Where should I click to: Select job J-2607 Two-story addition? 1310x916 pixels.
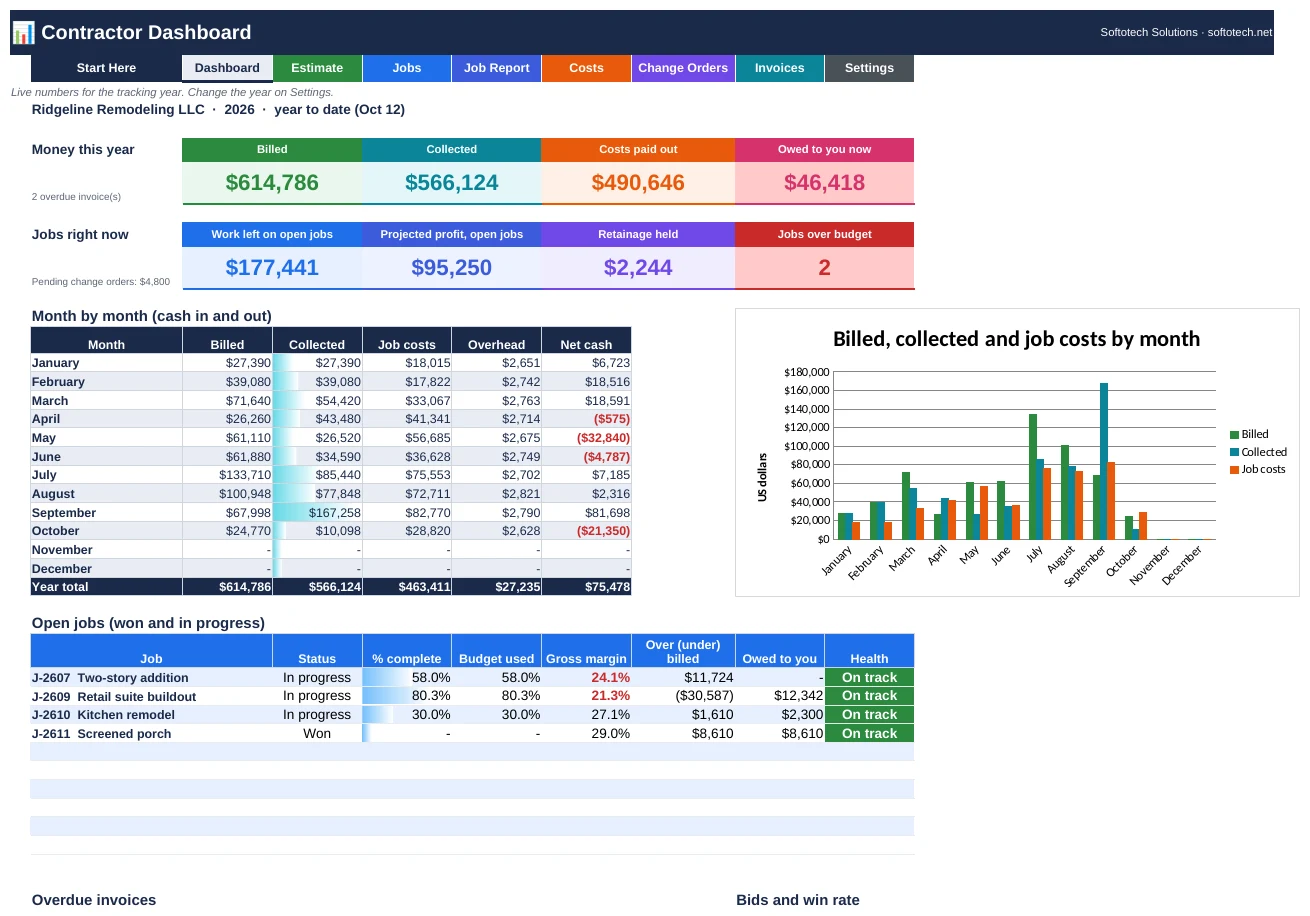click(151, 678)
